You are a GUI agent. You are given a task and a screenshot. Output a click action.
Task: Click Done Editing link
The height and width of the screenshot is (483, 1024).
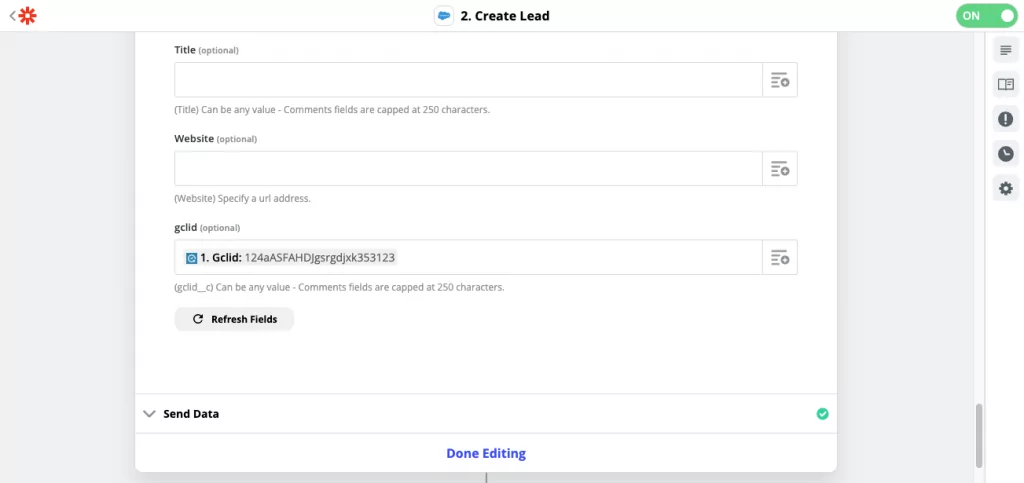click(486, 453)
